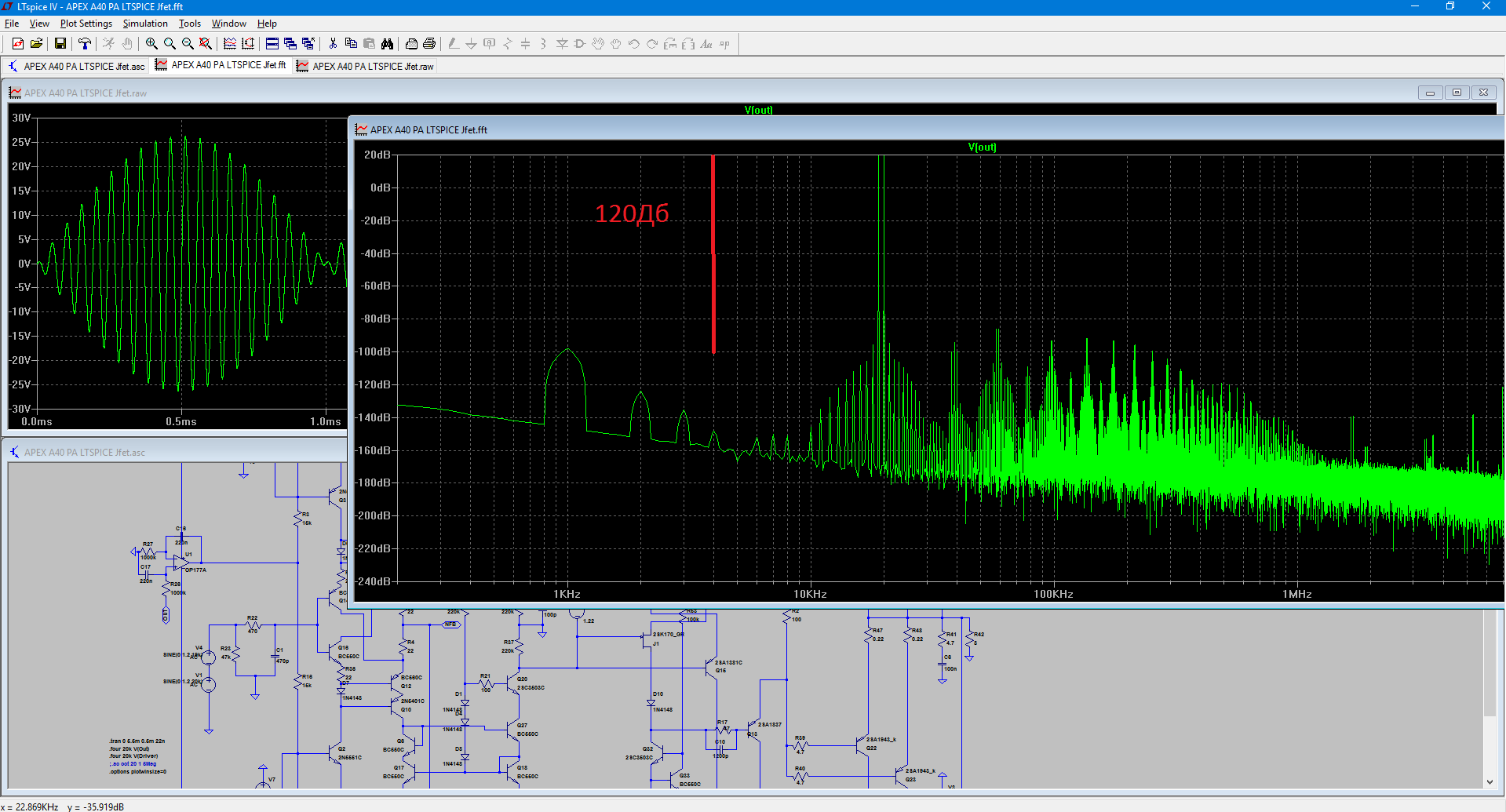Click the Autorange toolbar icon
1506x812 pixels.
pyautogui.click(x=248, y=44)
